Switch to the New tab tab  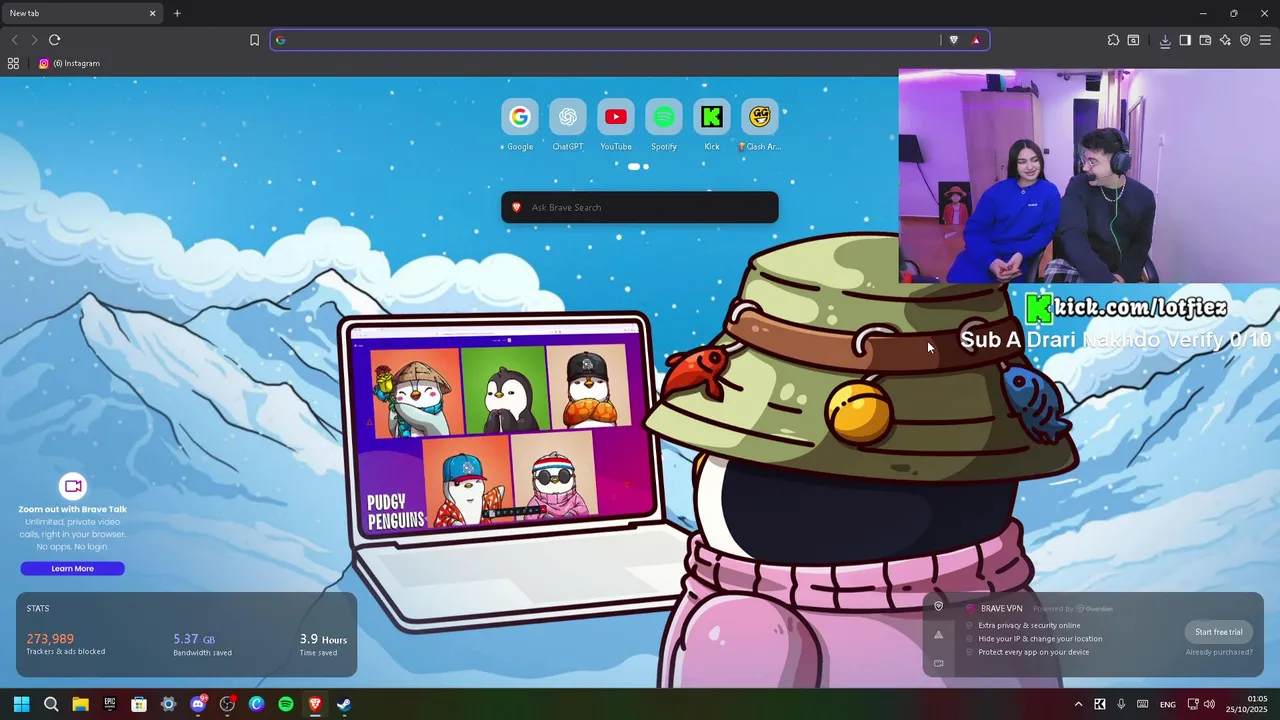point(80,13)
